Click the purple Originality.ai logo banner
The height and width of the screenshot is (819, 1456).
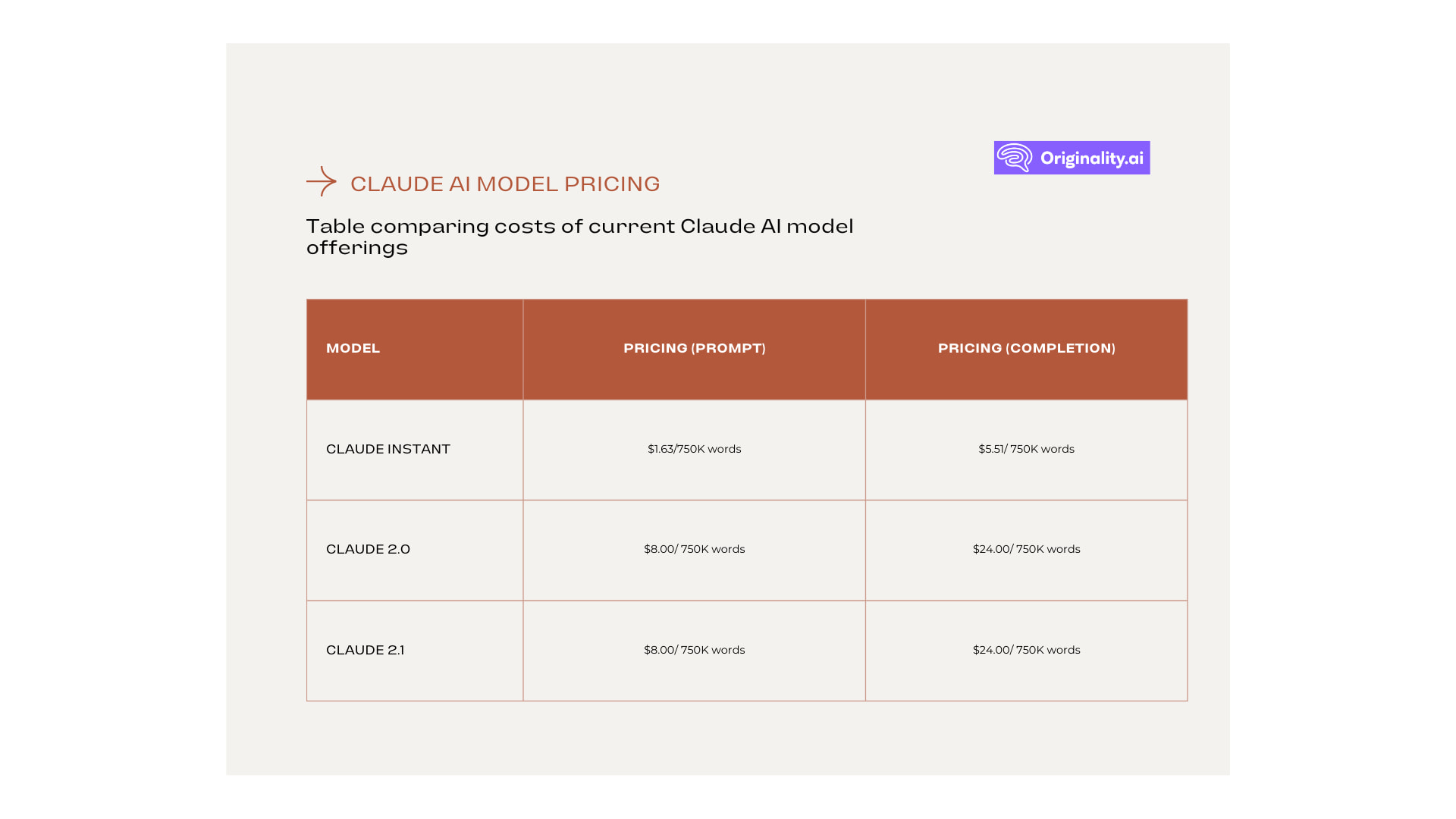pyautogui.click(x=1072, y=157)
